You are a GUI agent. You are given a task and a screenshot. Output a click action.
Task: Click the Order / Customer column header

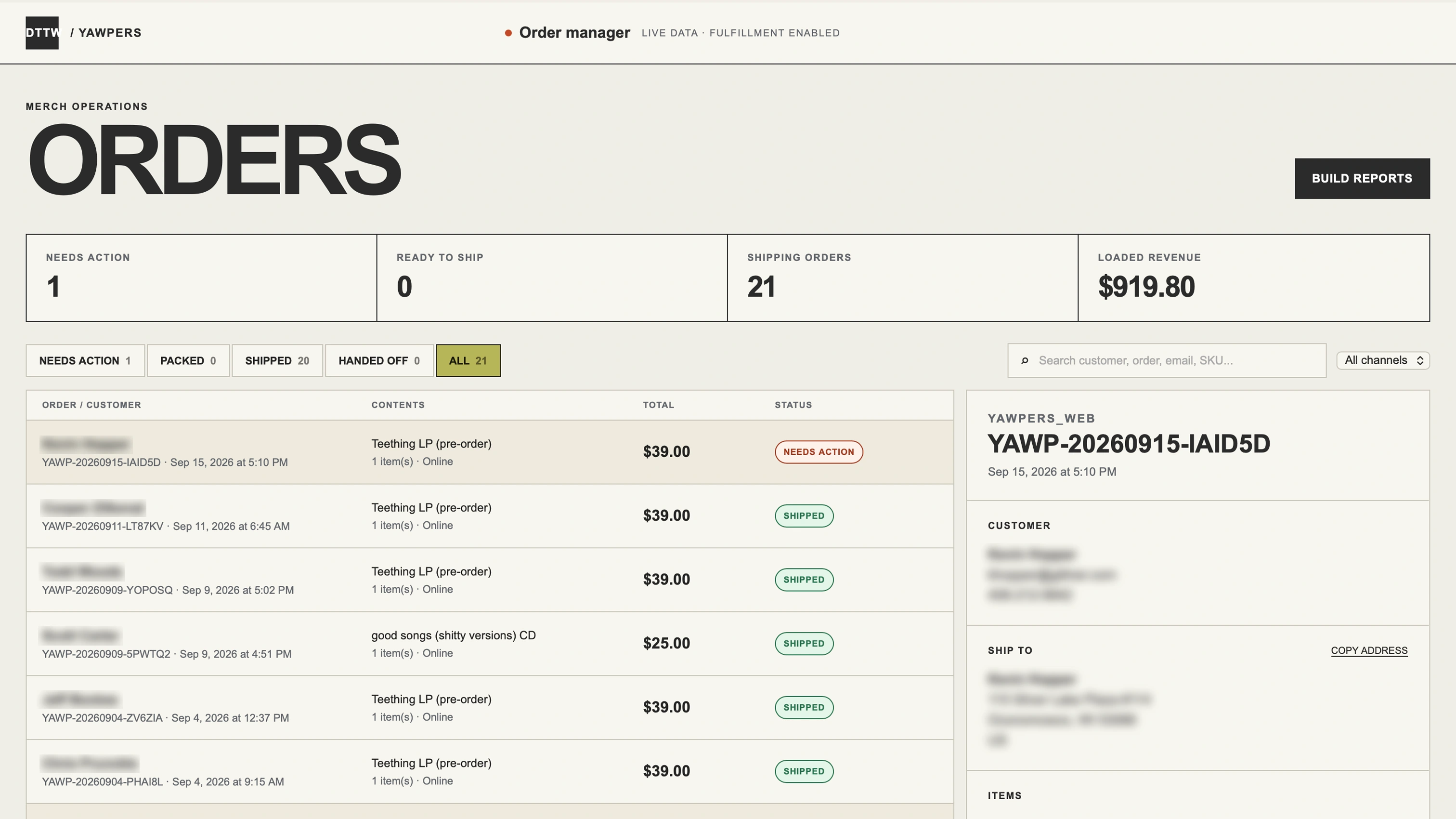point(91,405)
